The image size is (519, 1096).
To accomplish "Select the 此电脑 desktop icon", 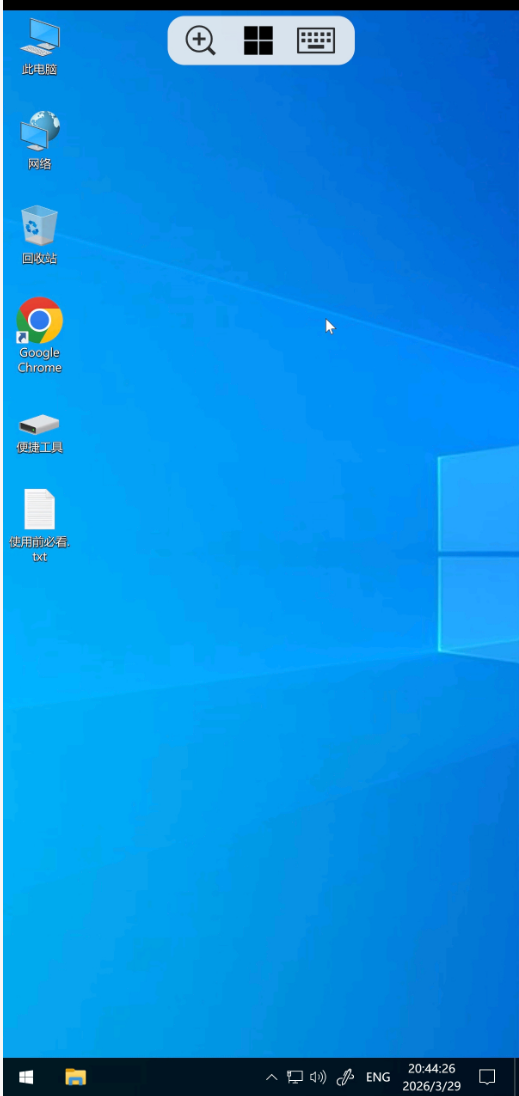I will click(39, 47).
